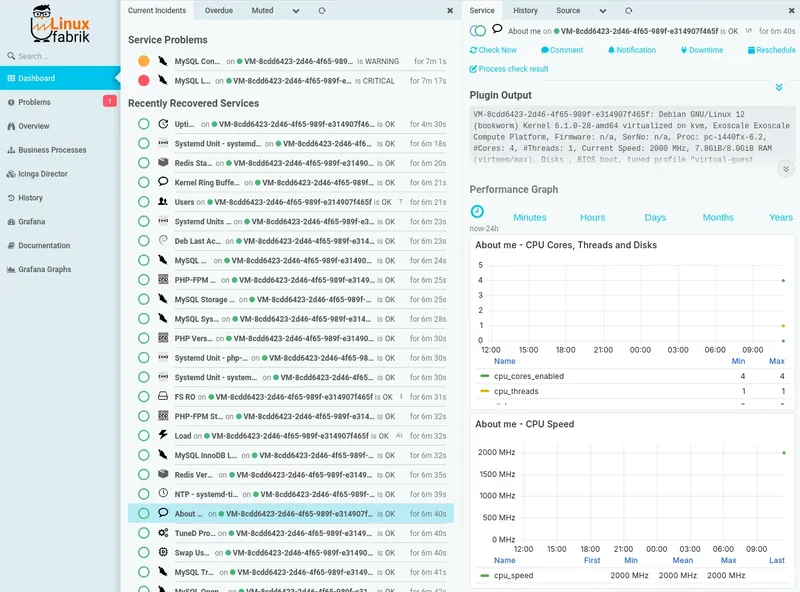Screen dimensions: 800x592
Task: Switch to the Muted tab
Action: (262, 10)
